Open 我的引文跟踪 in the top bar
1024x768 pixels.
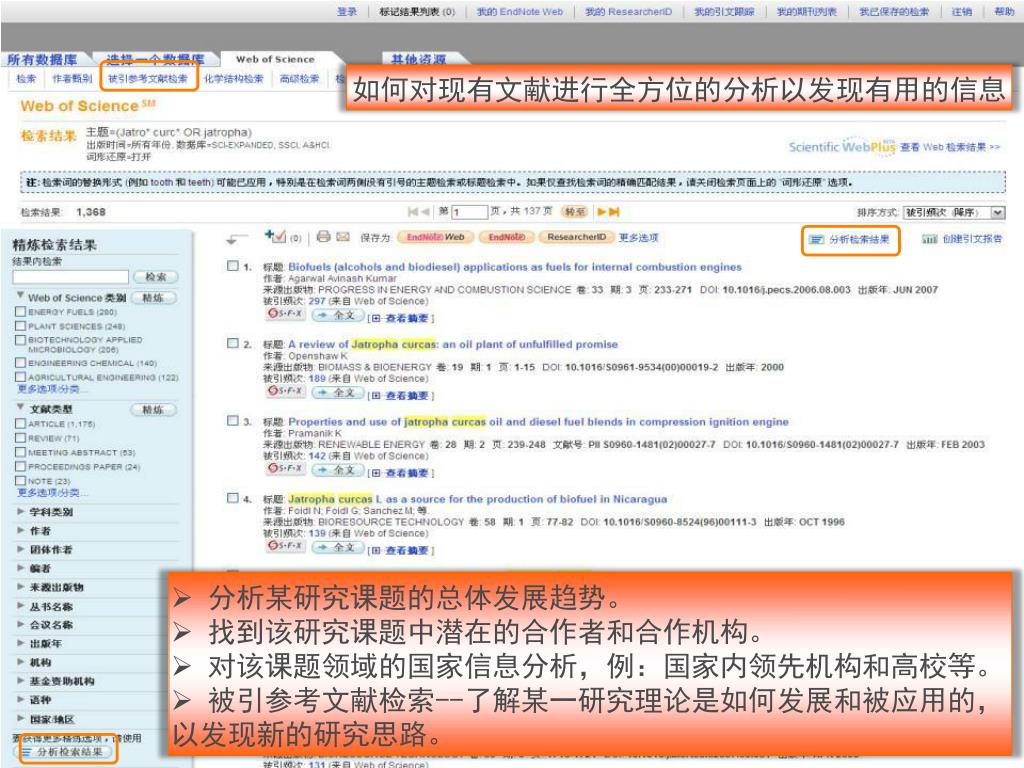(724, 11)
